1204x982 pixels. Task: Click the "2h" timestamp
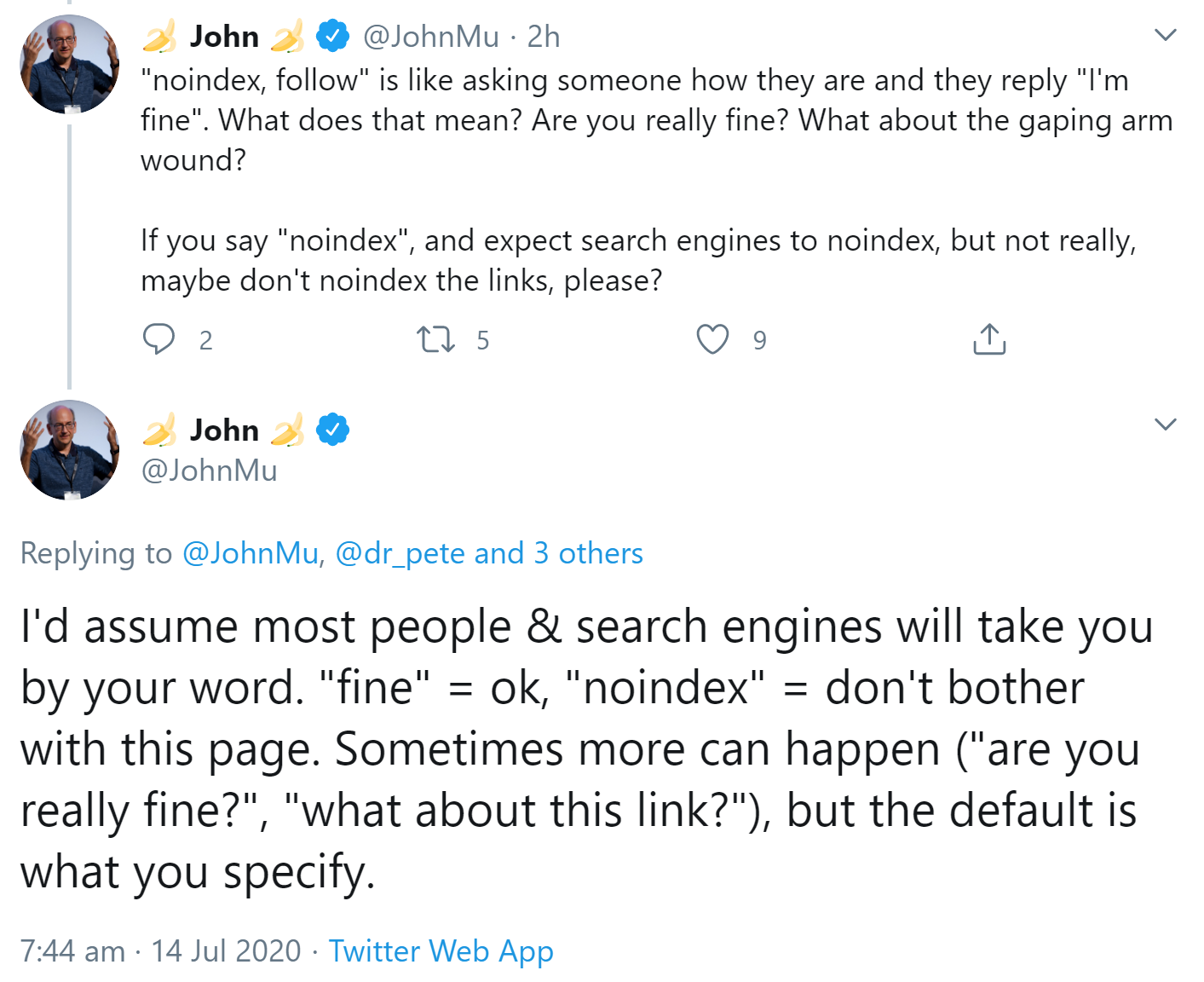pos(543,36)
